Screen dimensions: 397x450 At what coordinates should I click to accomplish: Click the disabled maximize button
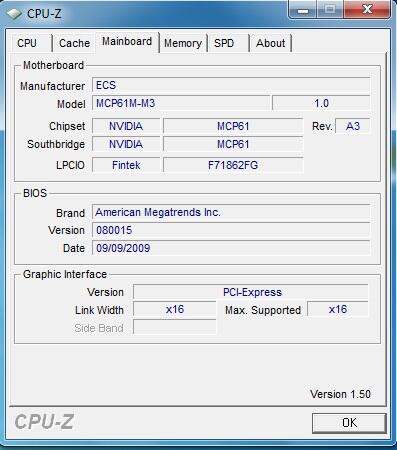[330, 10]
